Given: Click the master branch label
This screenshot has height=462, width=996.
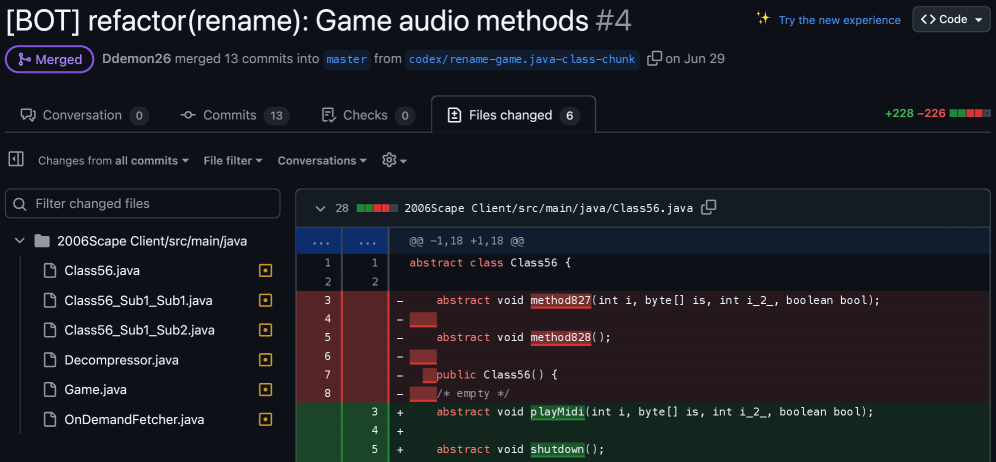Looking at the screenshot, I should coord(346,60).
